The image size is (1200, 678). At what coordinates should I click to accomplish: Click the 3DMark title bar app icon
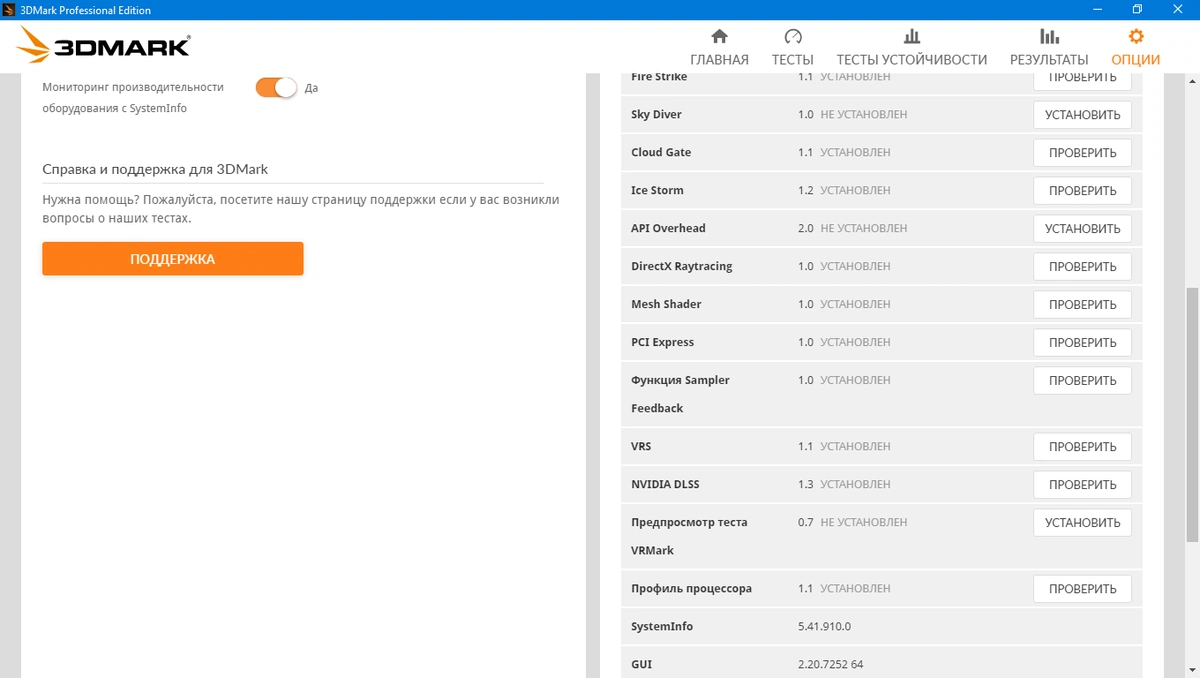tap(10, 10)
